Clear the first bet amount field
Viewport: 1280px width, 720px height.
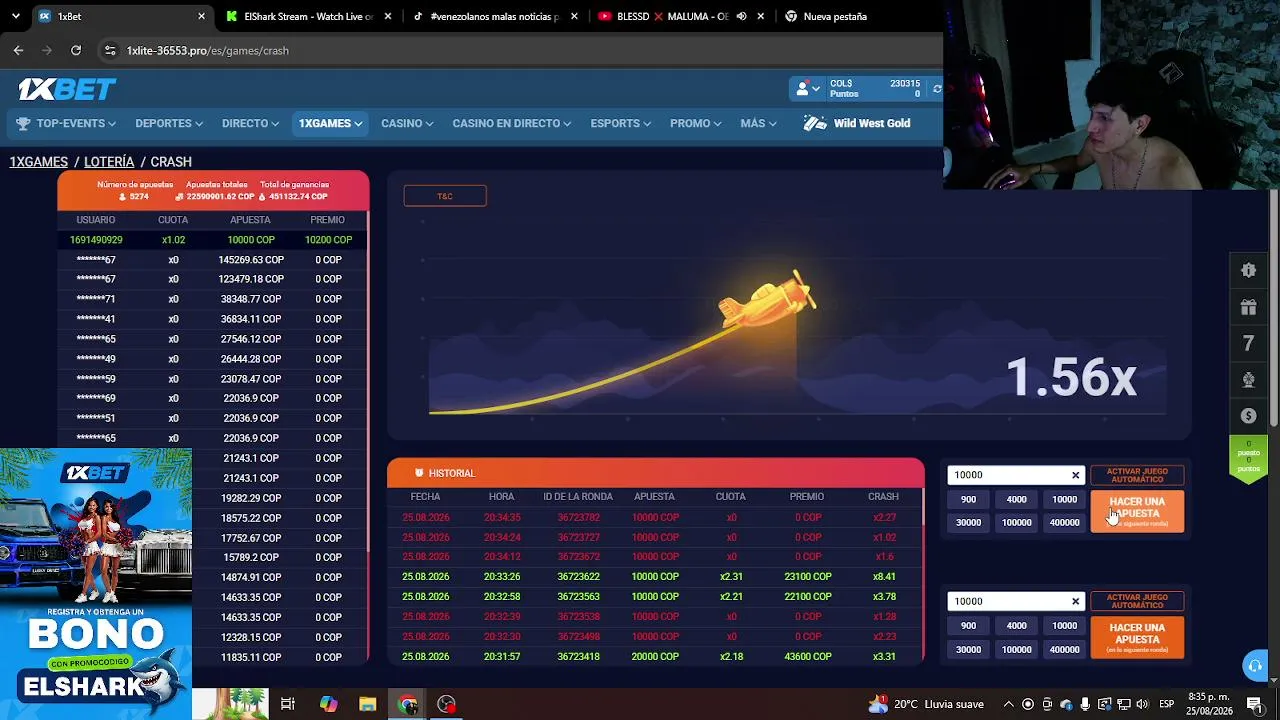click(1075, 475)
